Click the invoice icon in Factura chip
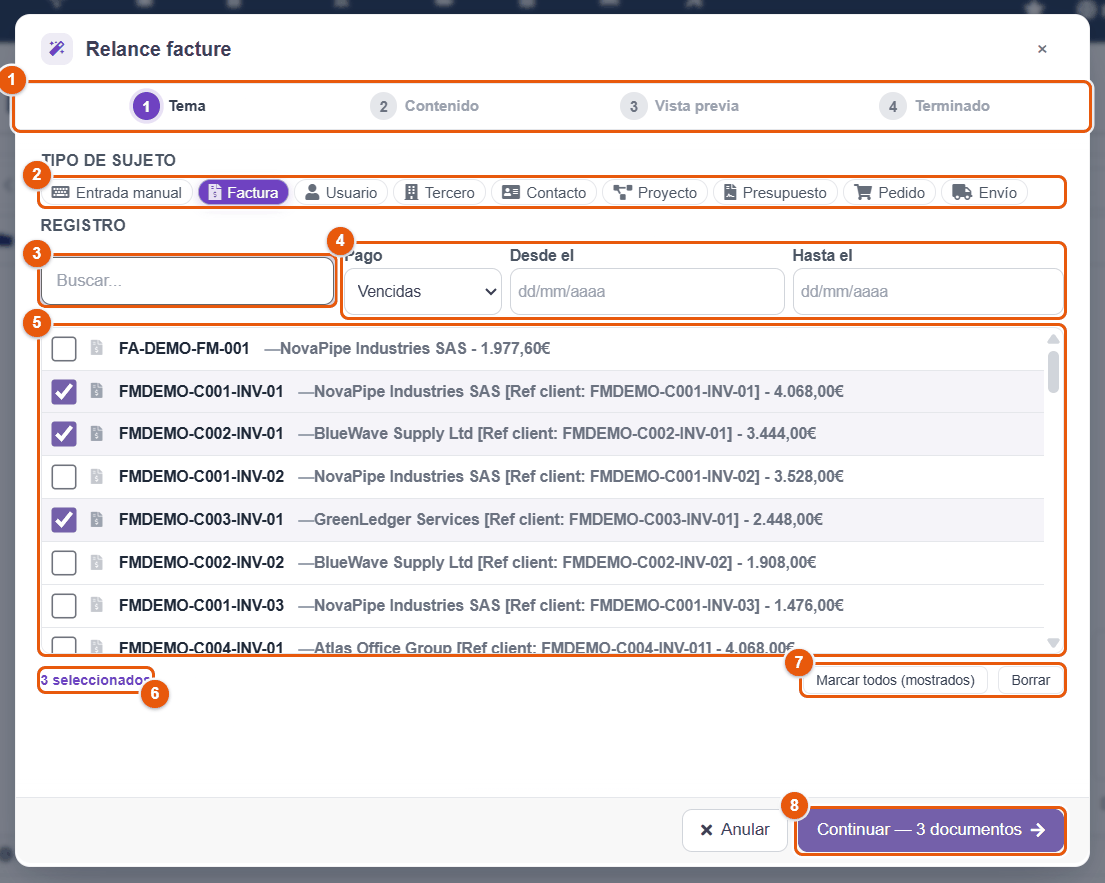Screen dimensions: 1105x883 [215, 192]
